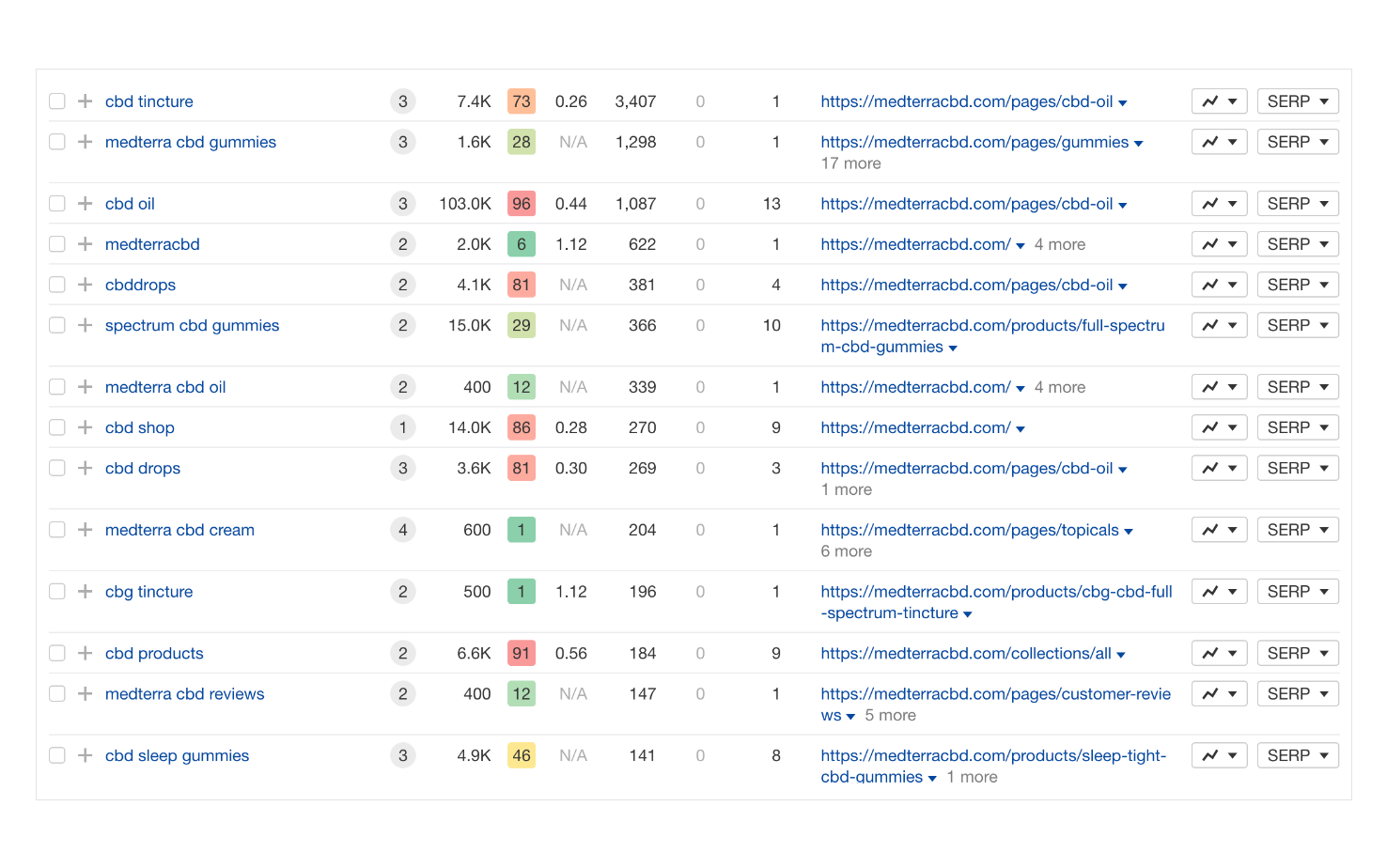
Task: Open the trend chart button for cbd oil
Action: click(1220, 204)
